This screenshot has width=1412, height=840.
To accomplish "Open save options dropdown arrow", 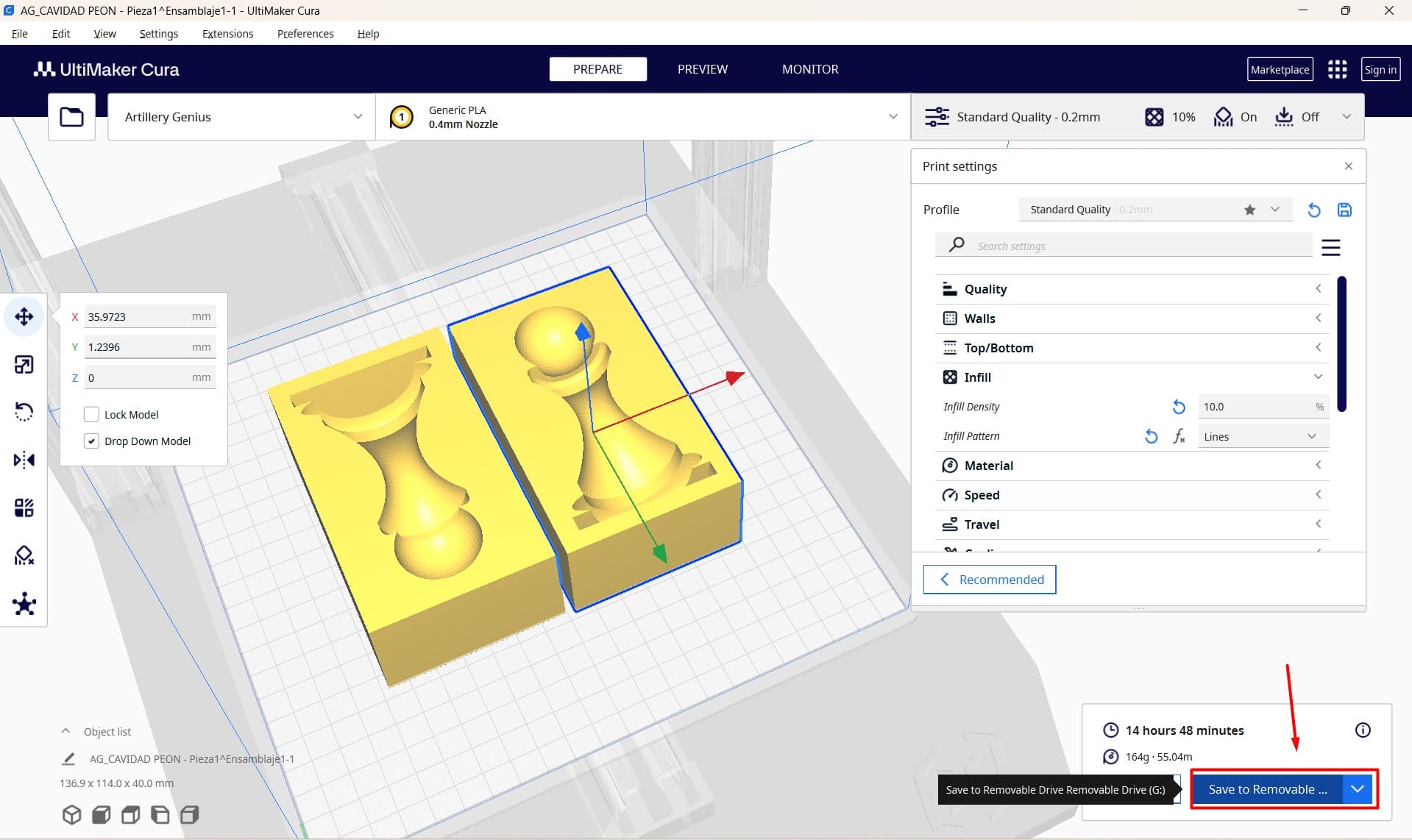I will (x=1358, y=789).
